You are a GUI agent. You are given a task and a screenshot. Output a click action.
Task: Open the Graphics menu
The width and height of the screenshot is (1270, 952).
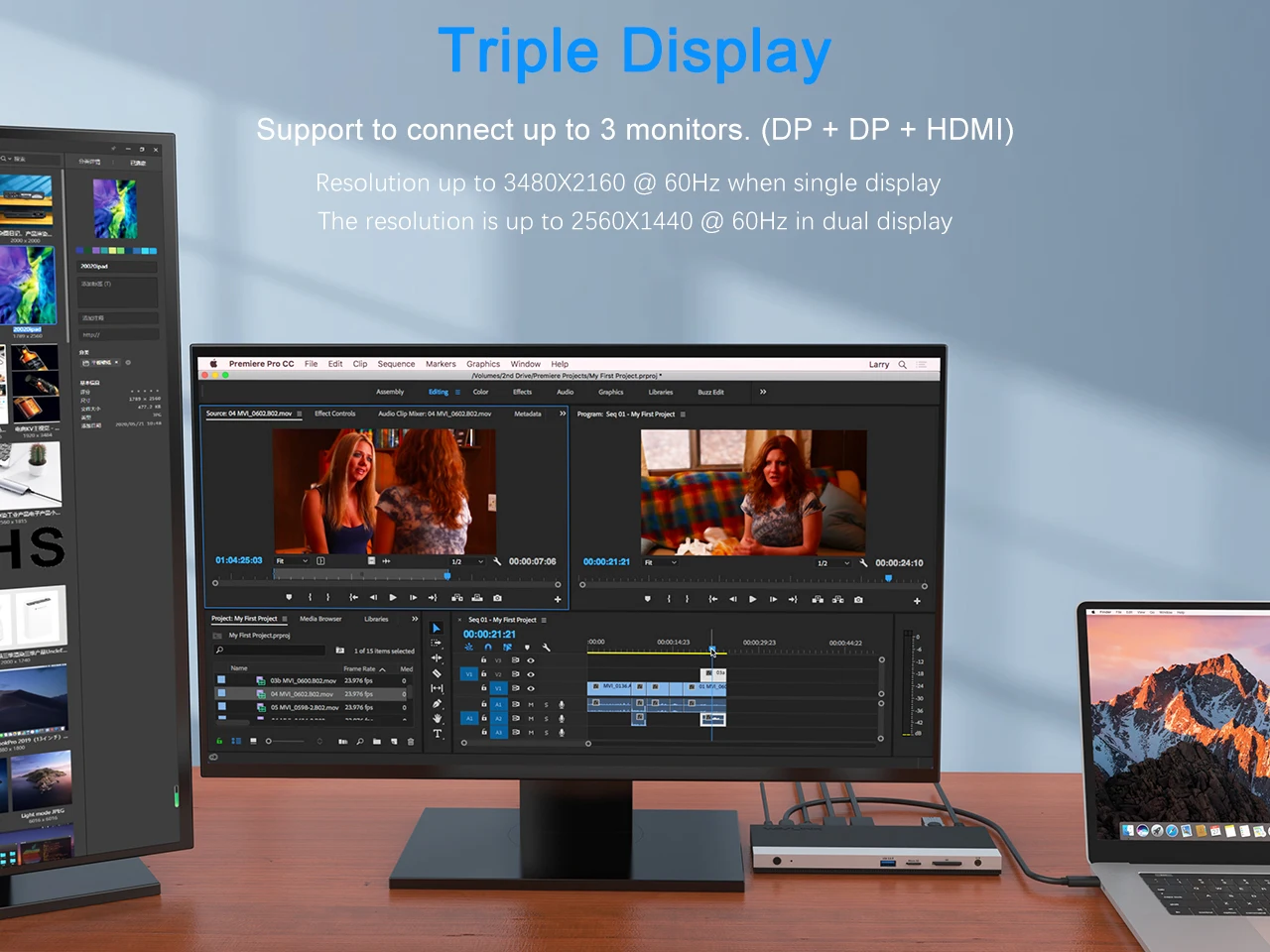tap(483, 364)
